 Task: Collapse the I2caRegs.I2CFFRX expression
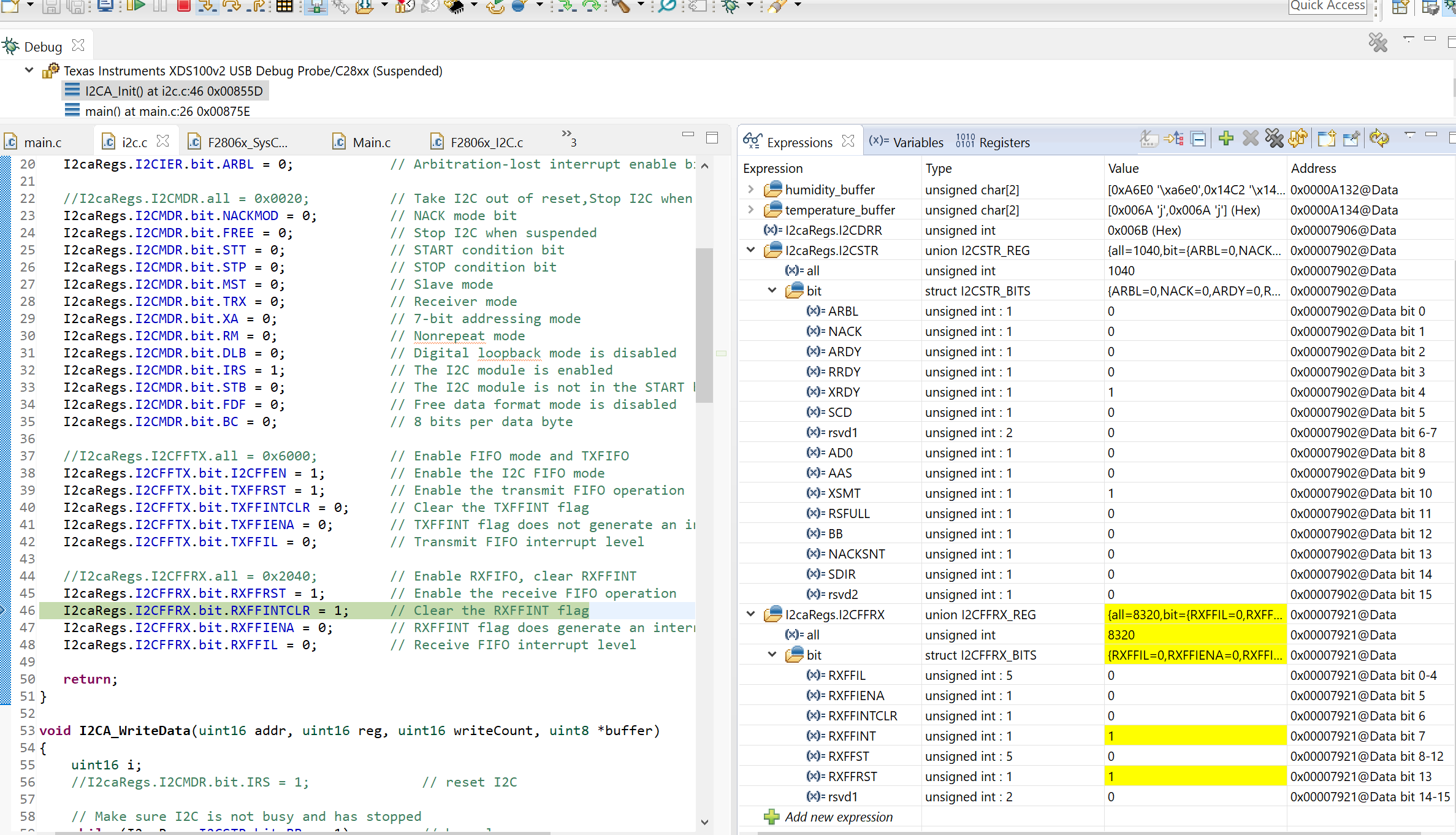[x=750, y=614]
